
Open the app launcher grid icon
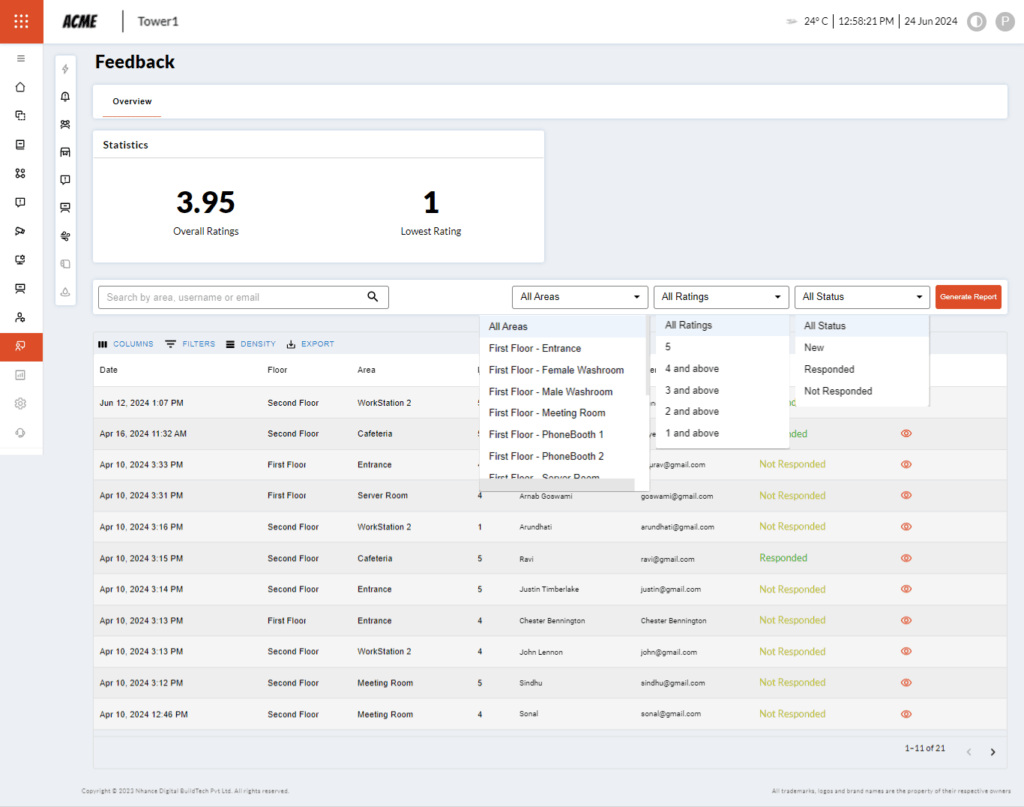tap(21, 21)
